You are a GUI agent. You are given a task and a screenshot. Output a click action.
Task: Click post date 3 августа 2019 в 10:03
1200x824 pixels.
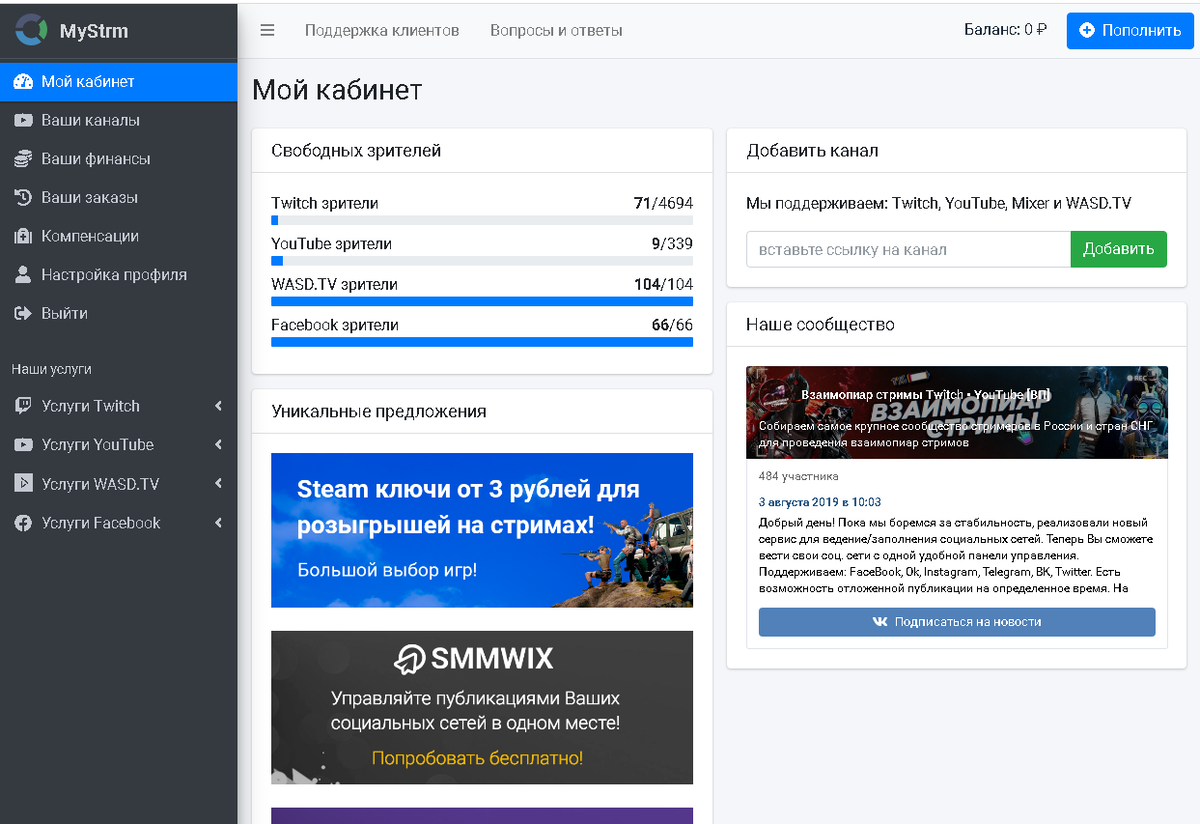click(x=819, y=502)
